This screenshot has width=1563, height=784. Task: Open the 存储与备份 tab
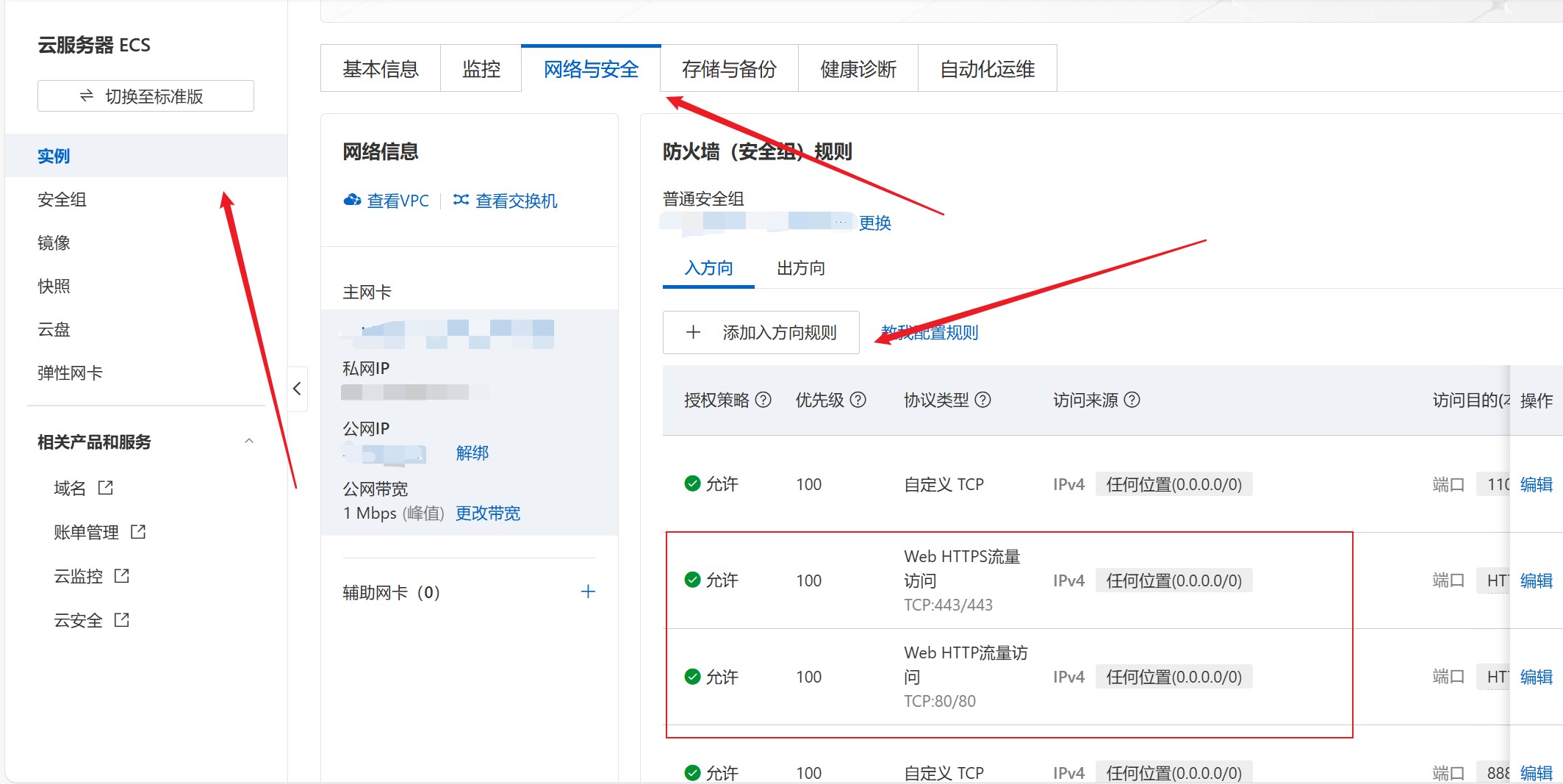(729, 68)
